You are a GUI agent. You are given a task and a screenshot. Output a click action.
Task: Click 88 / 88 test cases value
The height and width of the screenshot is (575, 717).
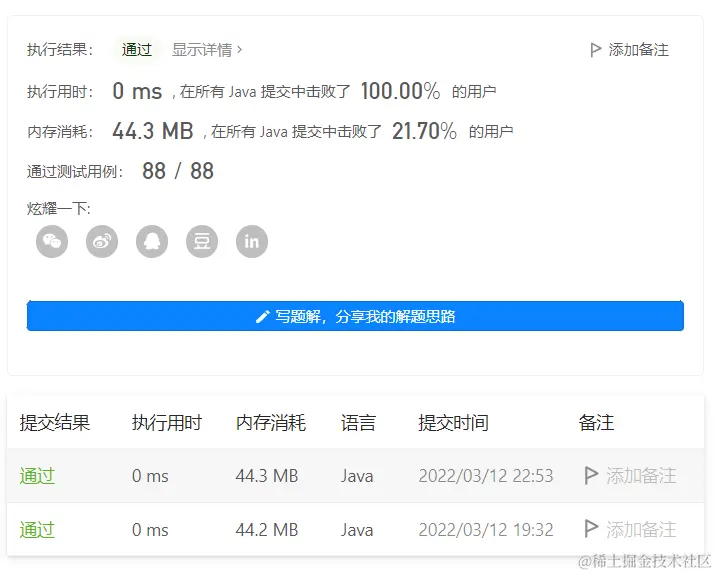(178, 171)
